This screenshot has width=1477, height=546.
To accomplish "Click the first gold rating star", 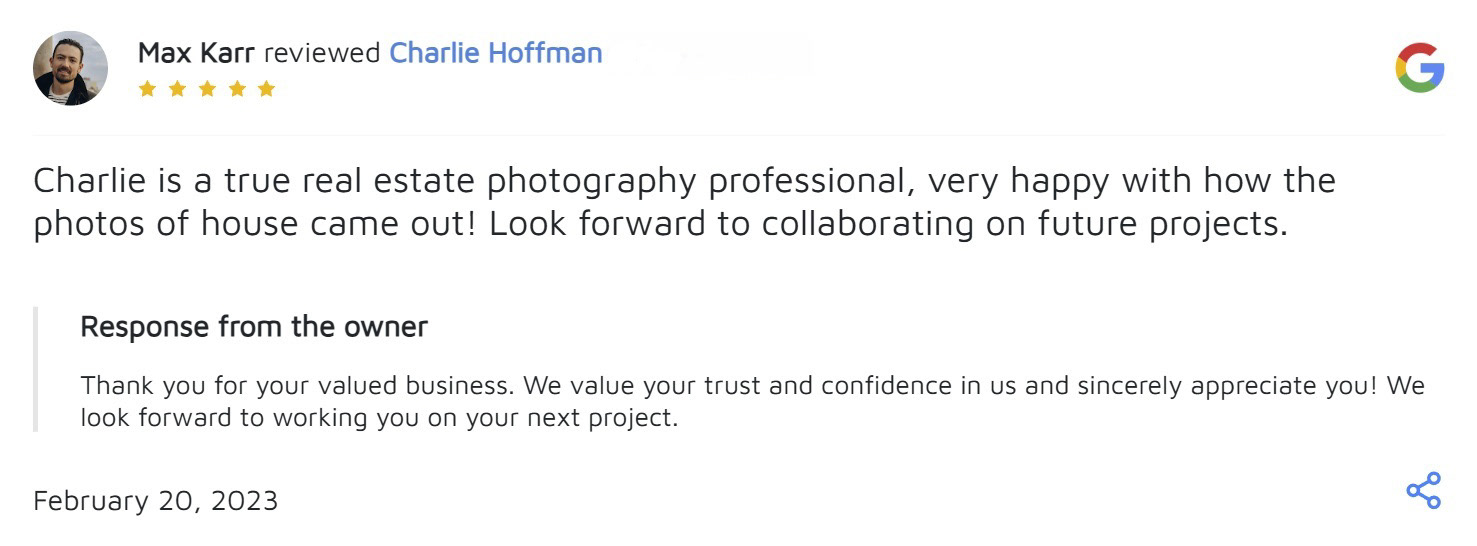I will (x=147, y=89).
